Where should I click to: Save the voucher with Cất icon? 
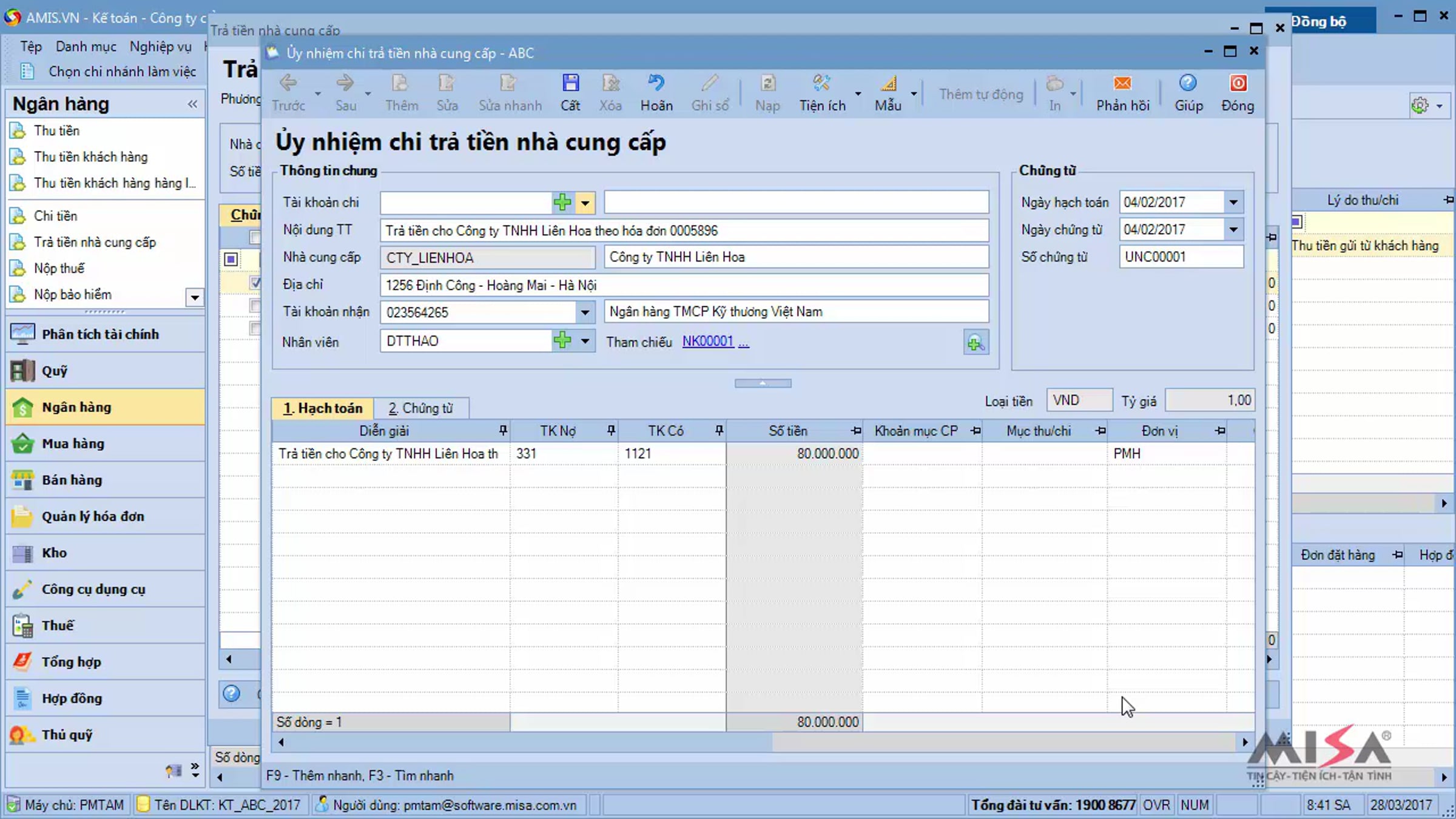570,83
